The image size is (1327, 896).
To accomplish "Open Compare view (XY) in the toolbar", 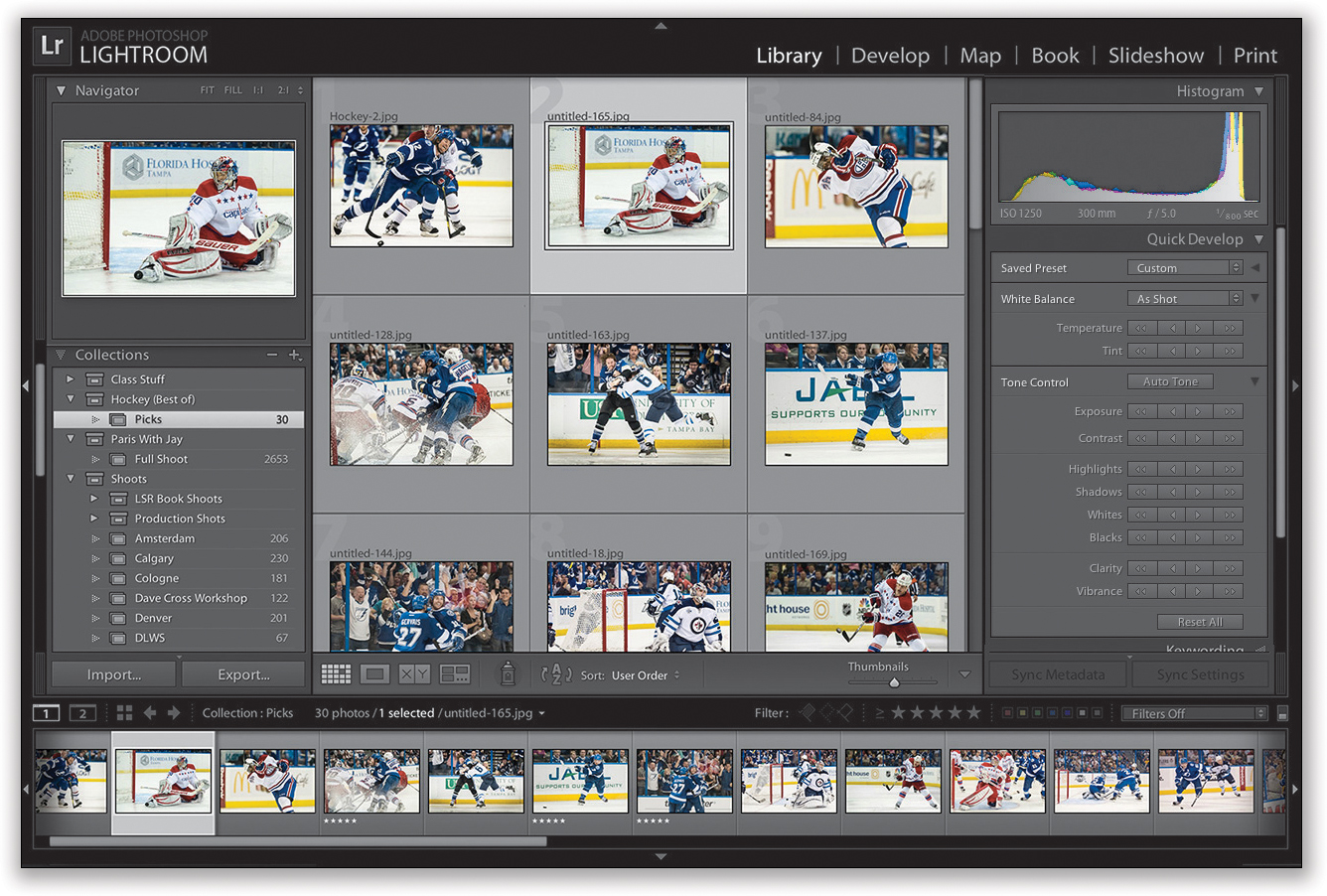I will 414,674.
